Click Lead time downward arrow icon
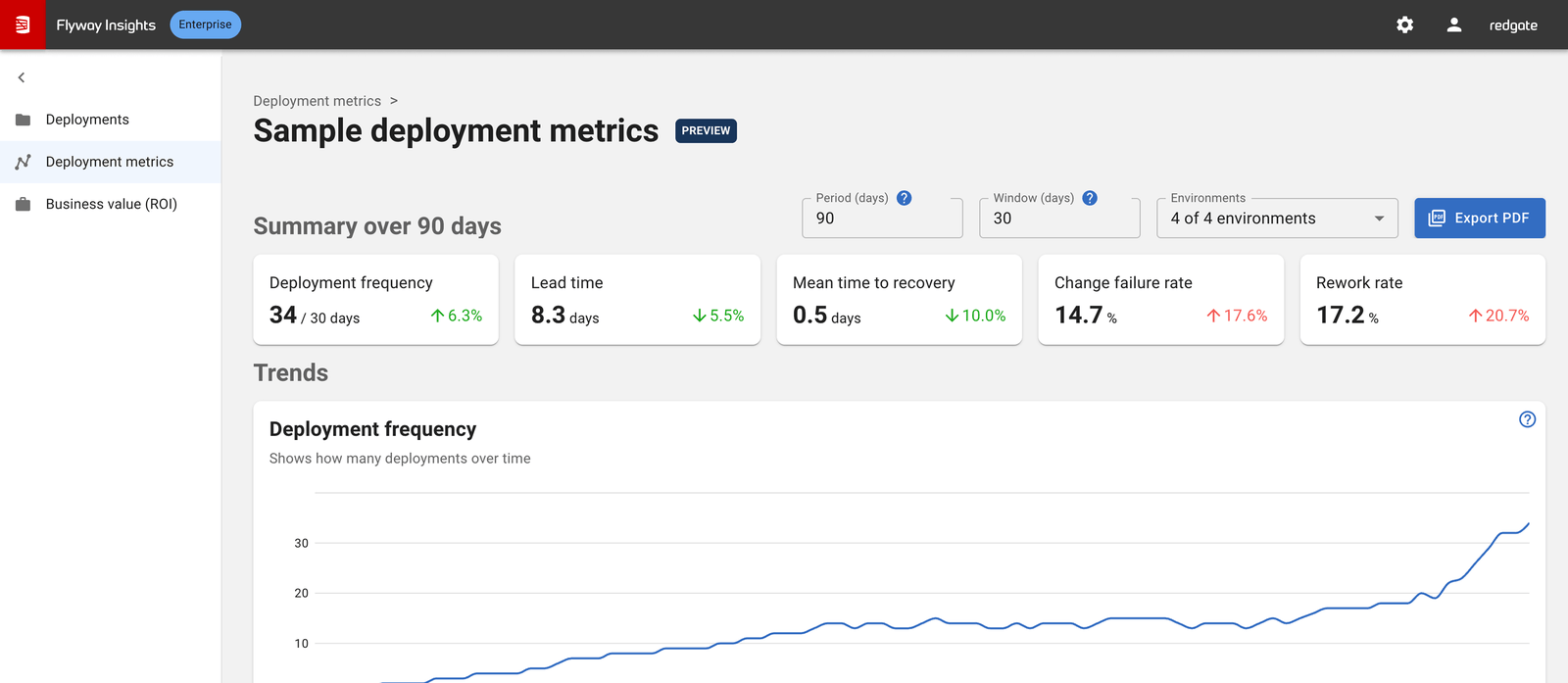The height and width of the screenshot is (683, 1568). (x=700, y=316)
